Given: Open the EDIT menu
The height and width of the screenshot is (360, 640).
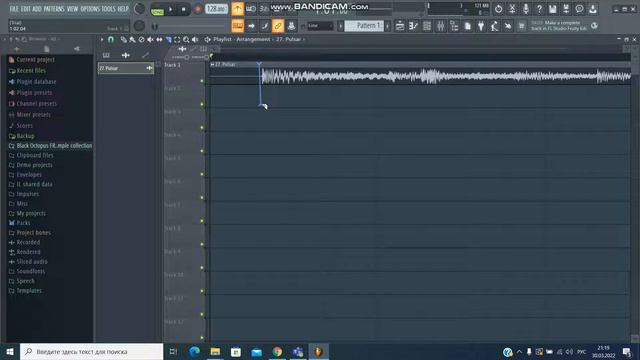Looking at the screenshot, I should coord(25,9).
